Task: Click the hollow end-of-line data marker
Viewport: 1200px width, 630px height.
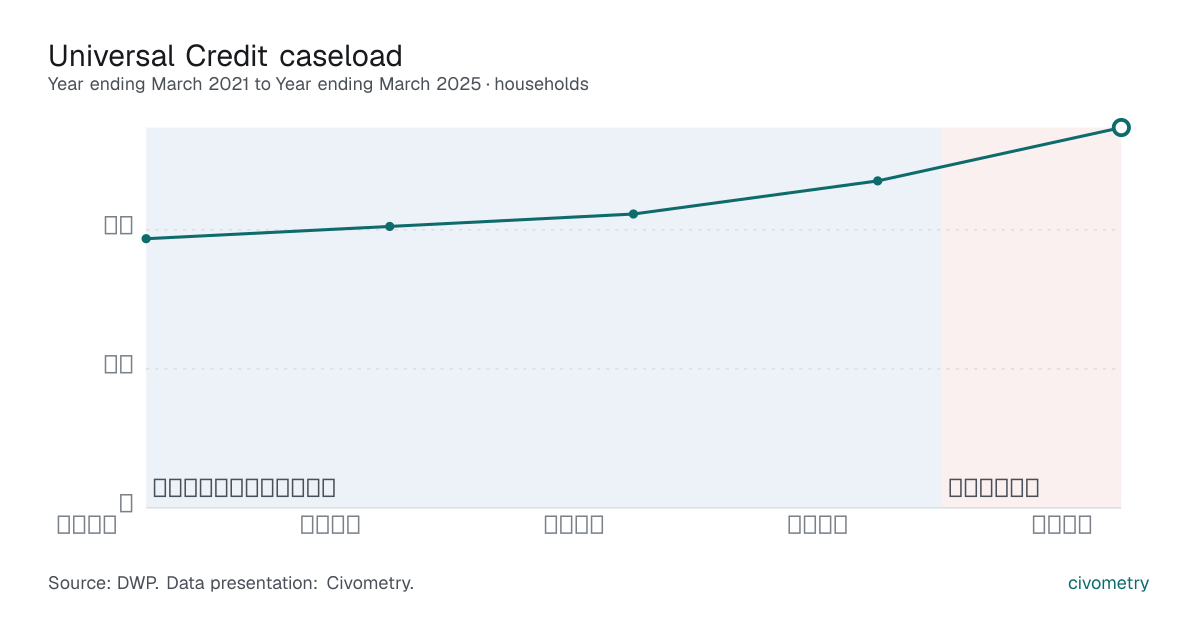Action: click(1121, 127)
